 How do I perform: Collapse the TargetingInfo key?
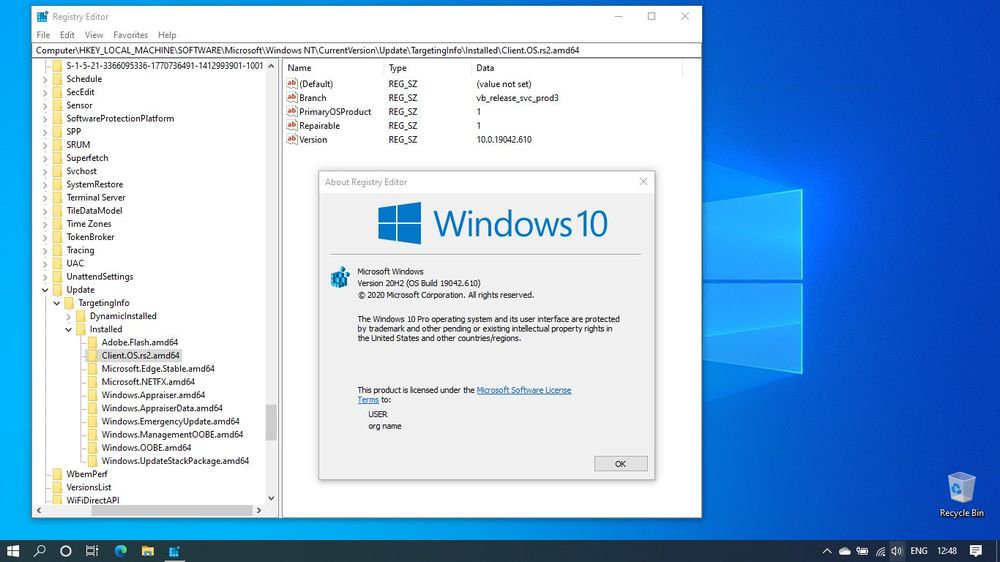(57, 303)
